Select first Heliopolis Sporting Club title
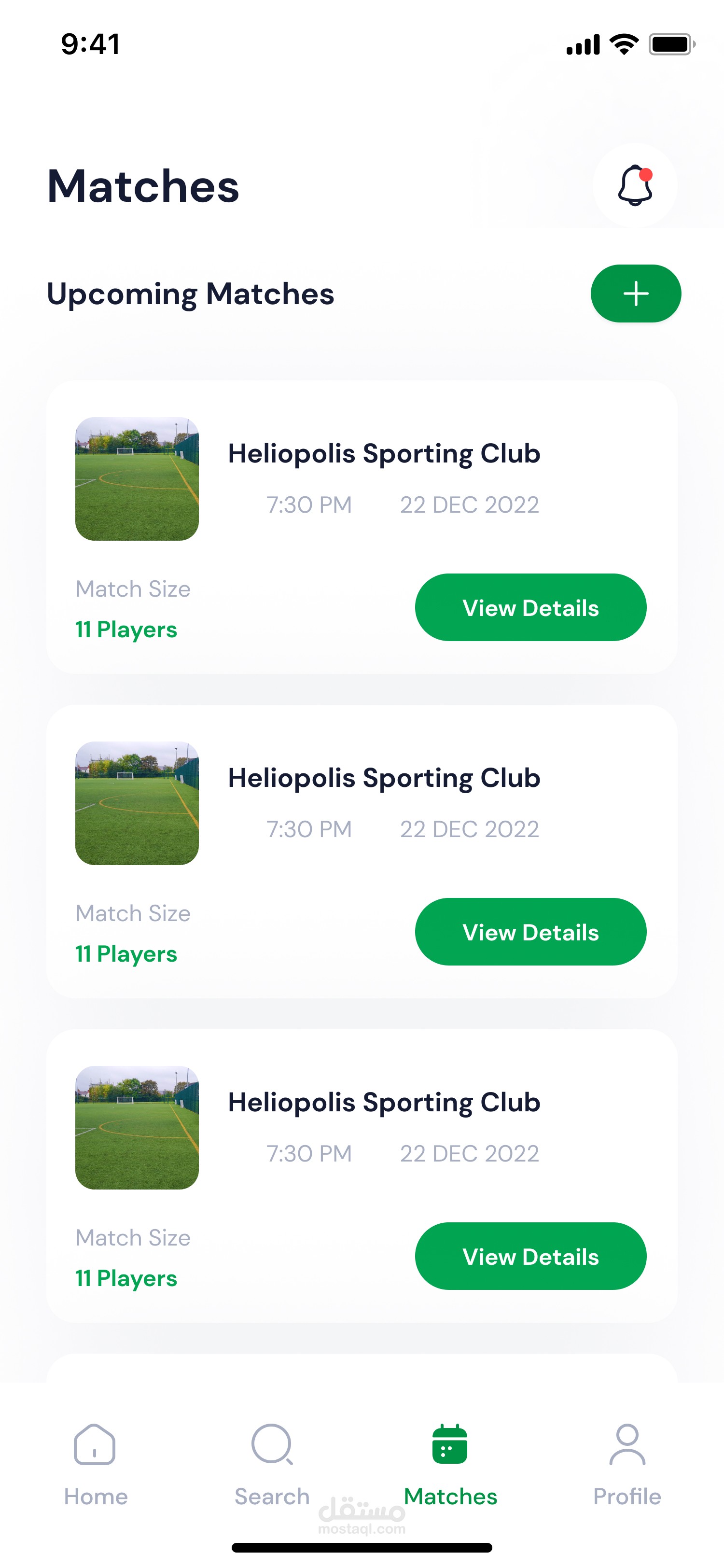The image size is (724, 1568). click(384, 453)
